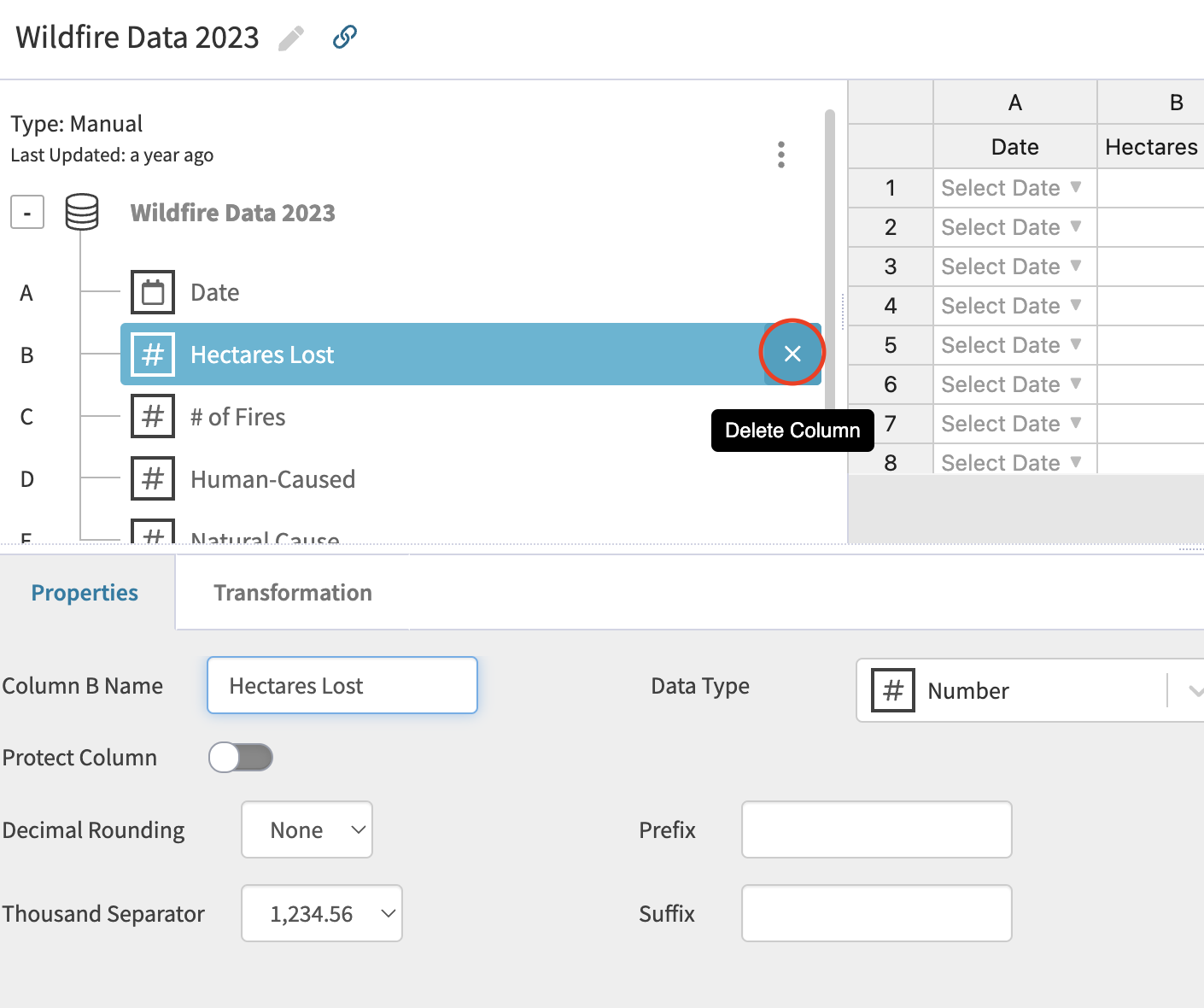Enable Protect Column
The height and width of the screenshot is (1008, 1204).
241,757
